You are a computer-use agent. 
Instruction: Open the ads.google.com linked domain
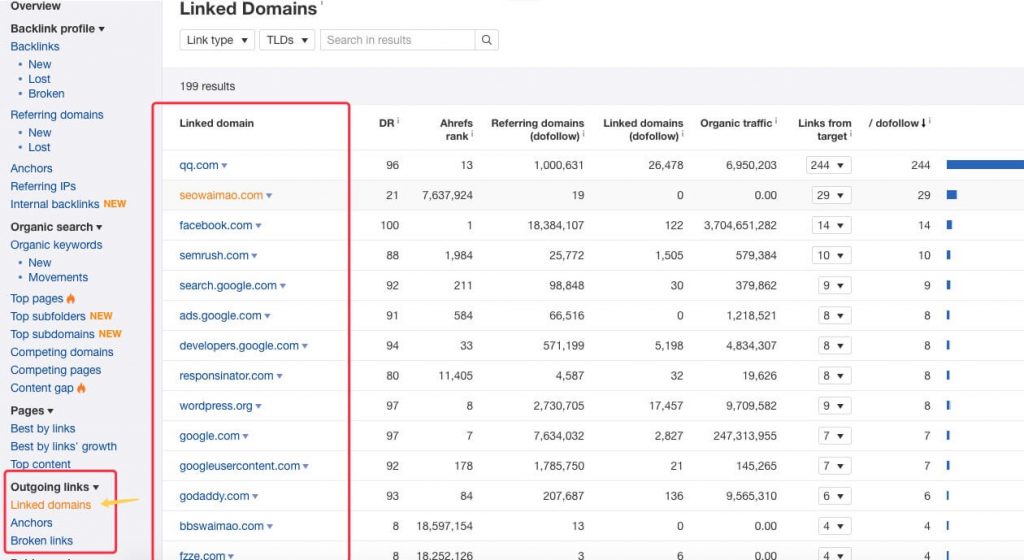click(220, 315)
